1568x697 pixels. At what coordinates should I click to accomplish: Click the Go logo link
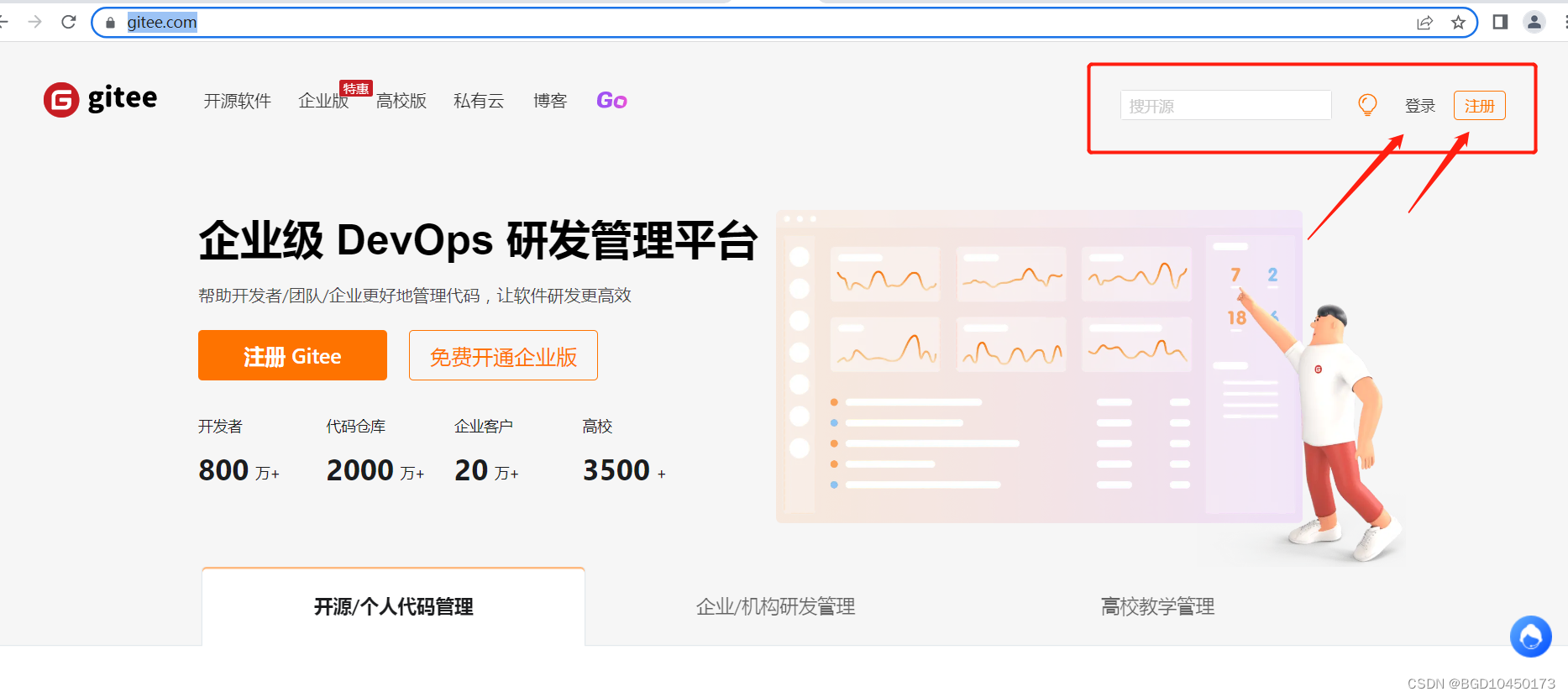[x=611, y=101]
